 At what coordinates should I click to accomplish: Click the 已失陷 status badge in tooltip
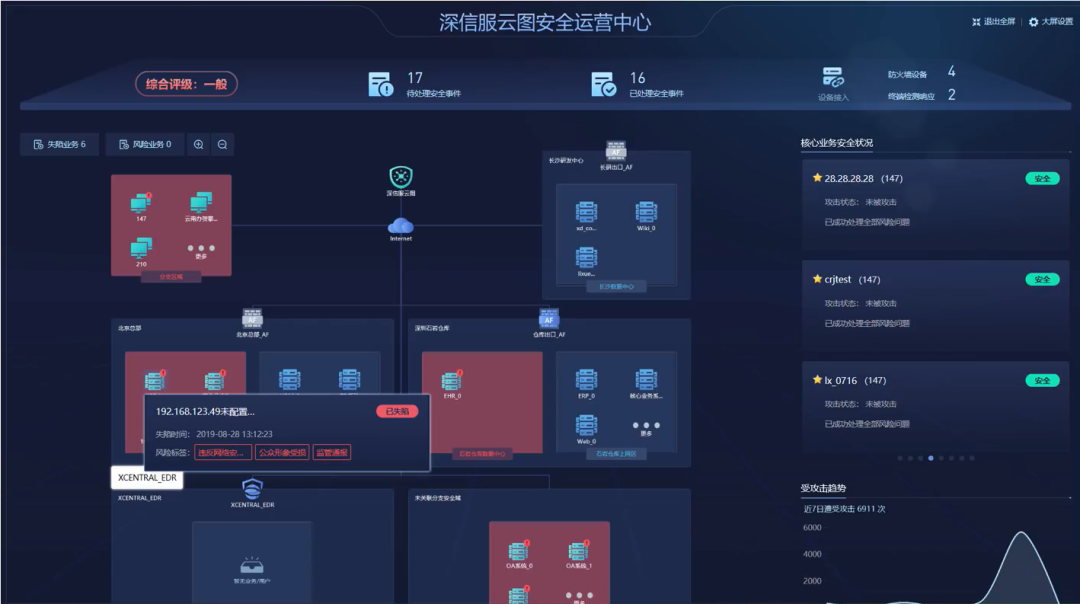[397, 411]
